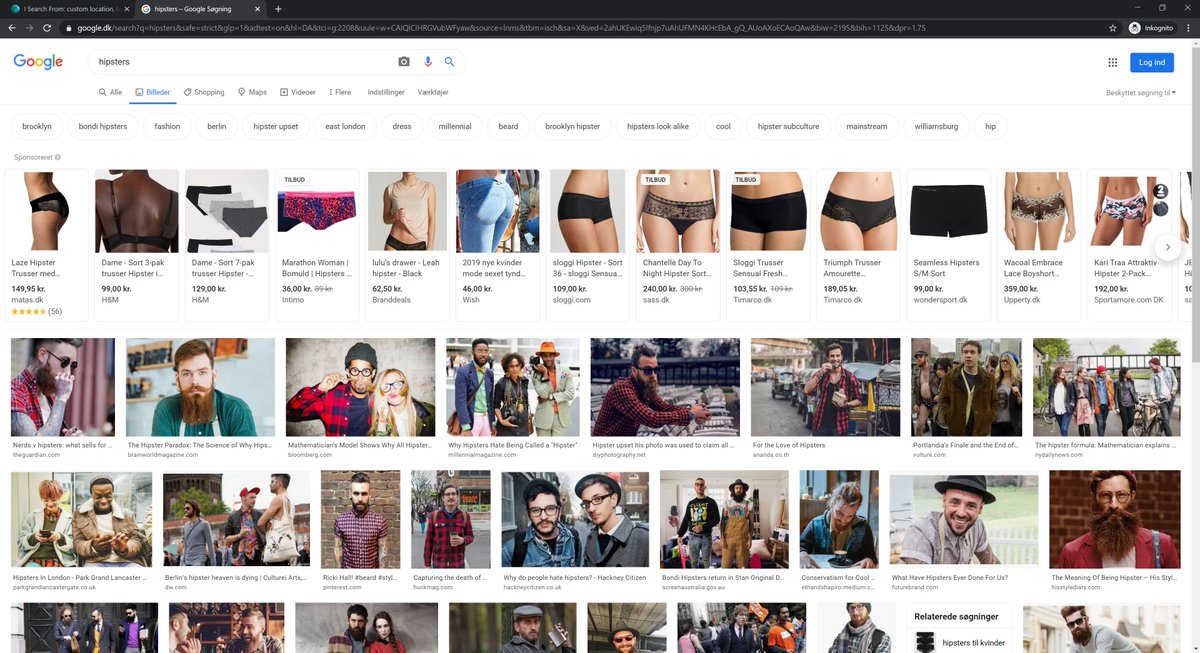The height and width of the screenshot is (653, 1200).
Task: Select the fashion filter chip
Action: 167,127
